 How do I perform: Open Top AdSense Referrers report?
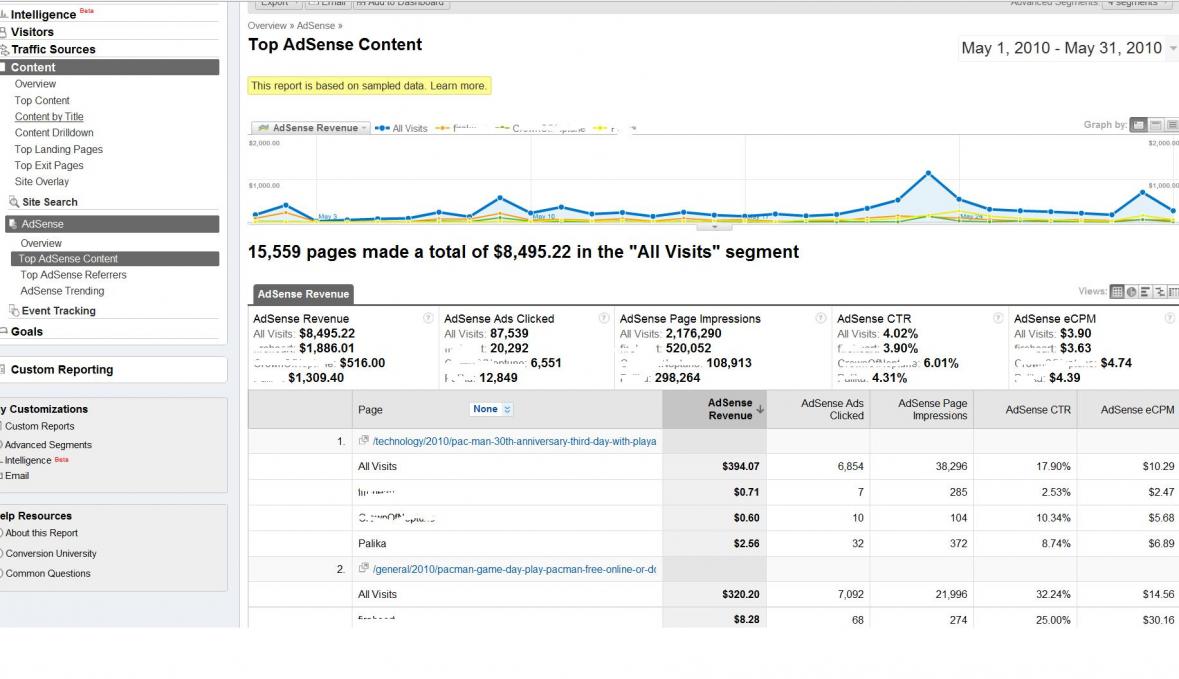coord(73,275)
